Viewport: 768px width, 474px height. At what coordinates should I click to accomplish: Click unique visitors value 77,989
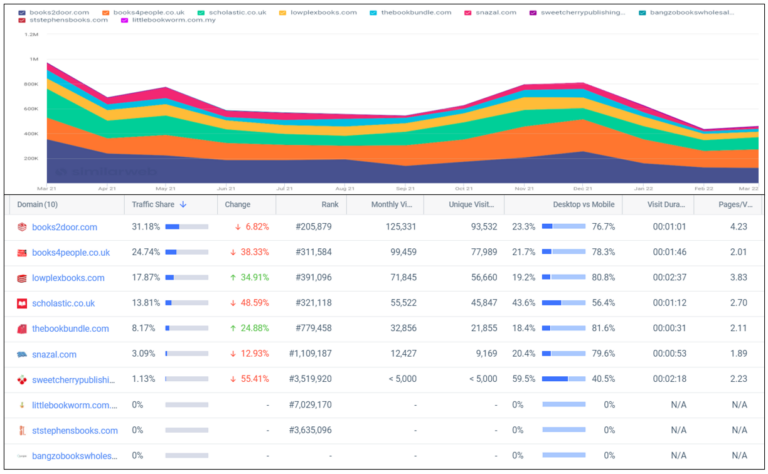[484, 252]
